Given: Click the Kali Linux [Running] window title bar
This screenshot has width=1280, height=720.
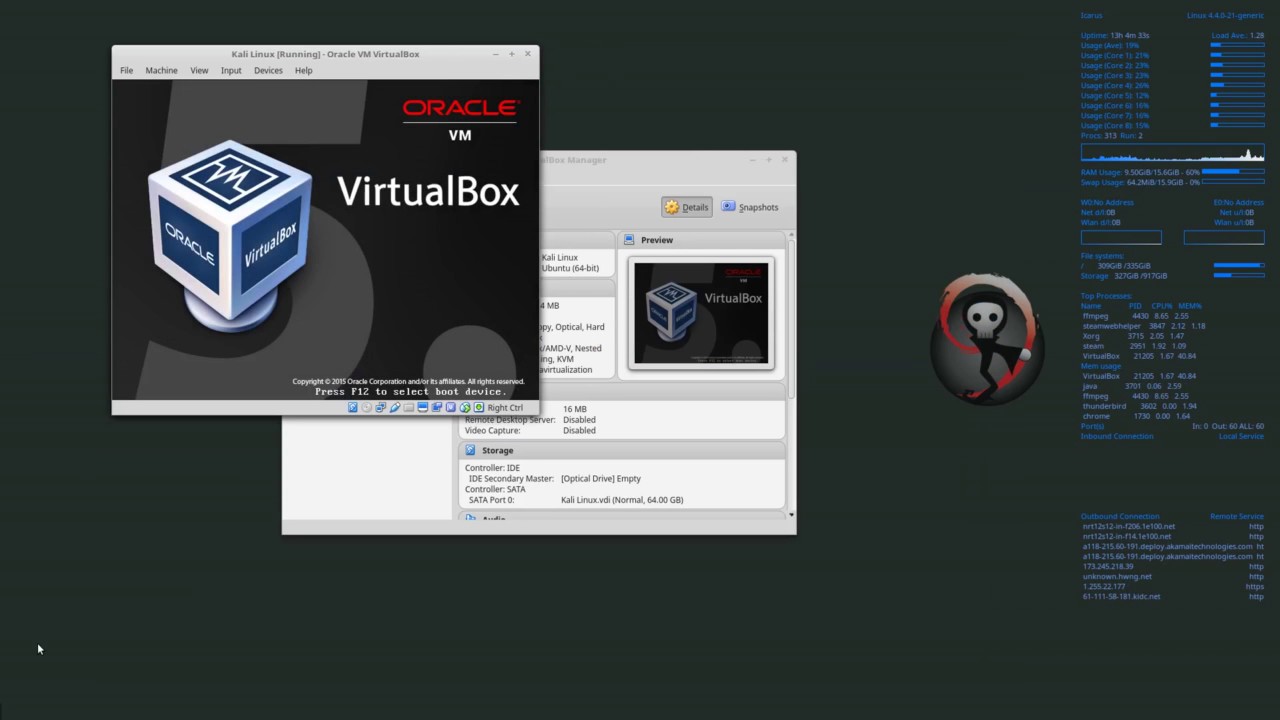Looking at the screenshot, I should tap(325, 54).
